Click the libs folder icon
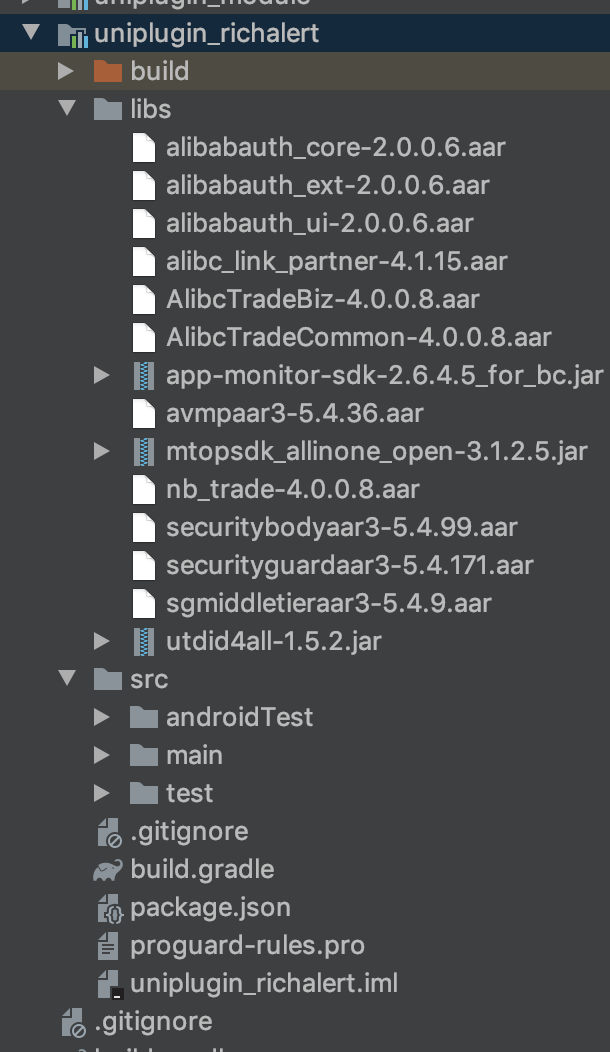Image resolution: width=610 pixels, height=1052 pixels. point(107,109)
